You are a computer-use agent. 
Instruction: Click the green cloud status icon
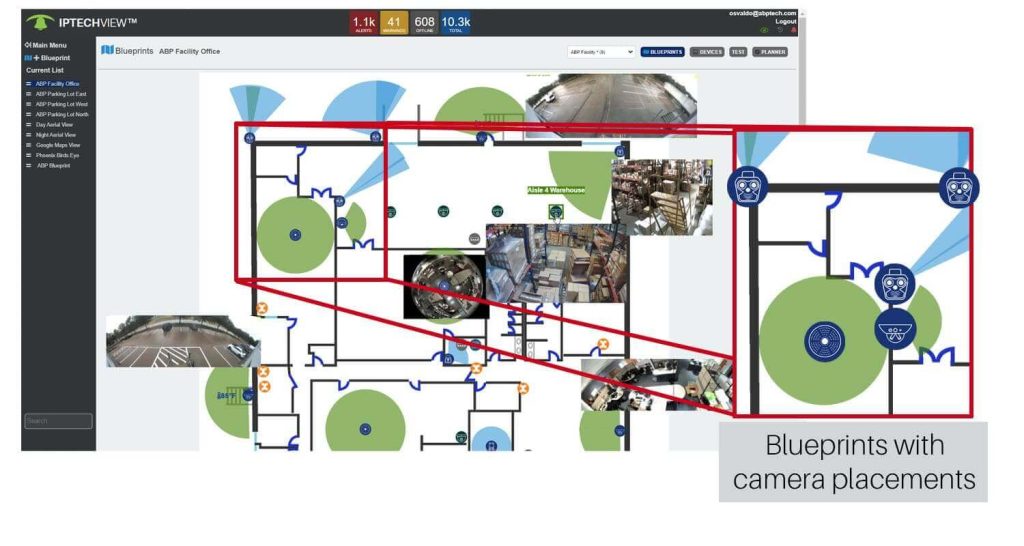765,30
